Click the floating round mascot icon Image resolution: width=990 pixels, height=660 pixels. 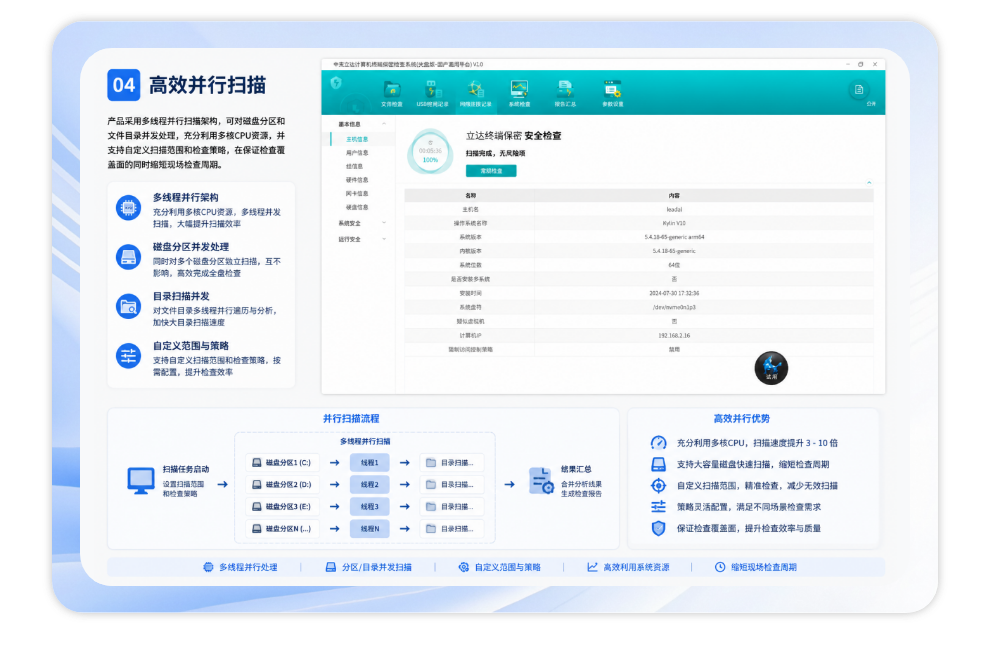[771, 368]
